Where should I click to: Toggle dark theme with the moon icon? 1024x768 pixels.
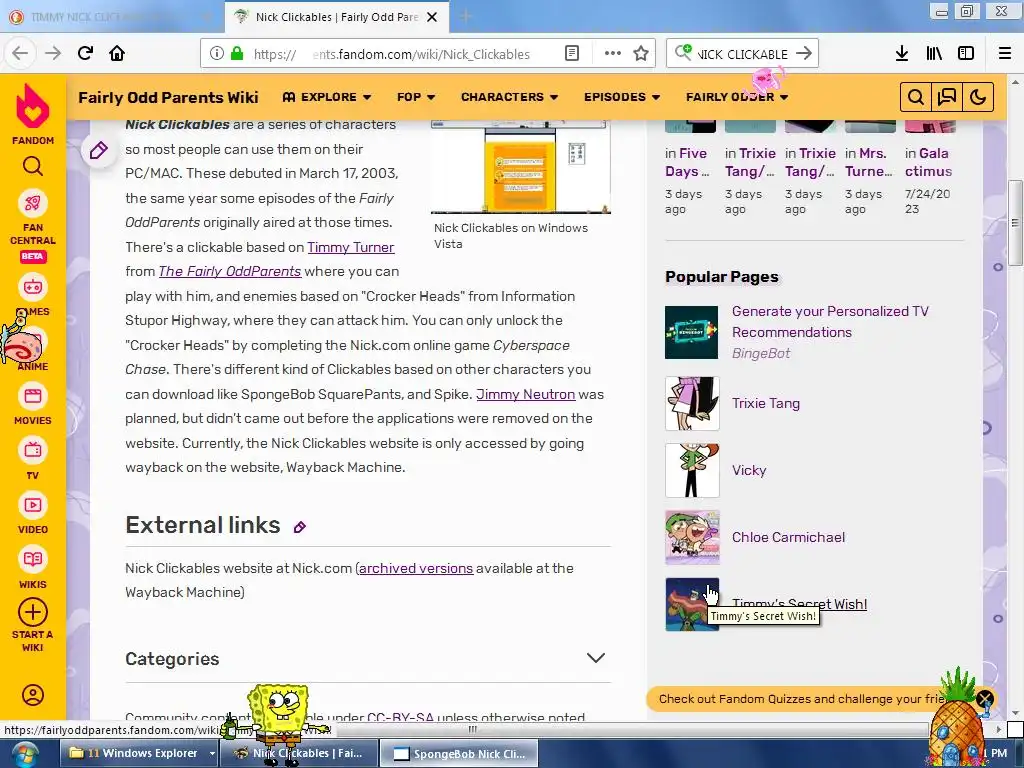[x=978, y=97]
